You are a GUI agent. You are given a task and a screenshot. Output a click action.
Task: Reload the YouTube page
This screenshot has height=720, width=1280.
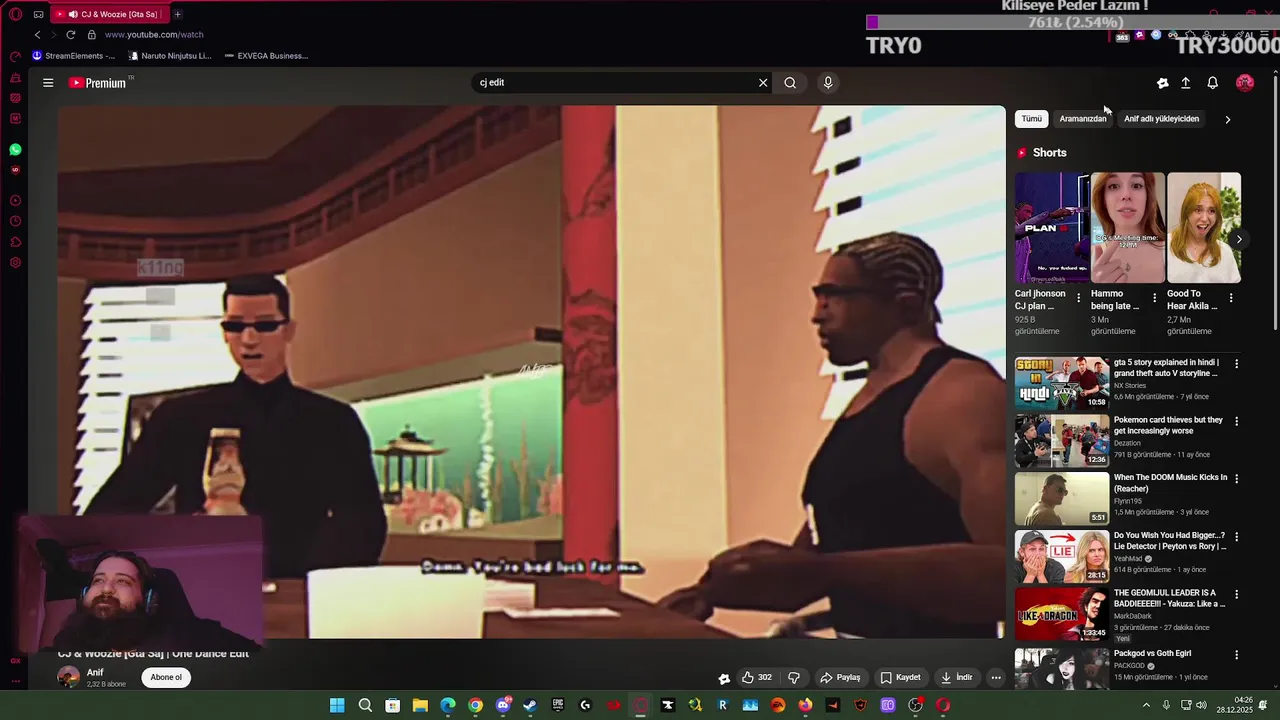point(70,34)
